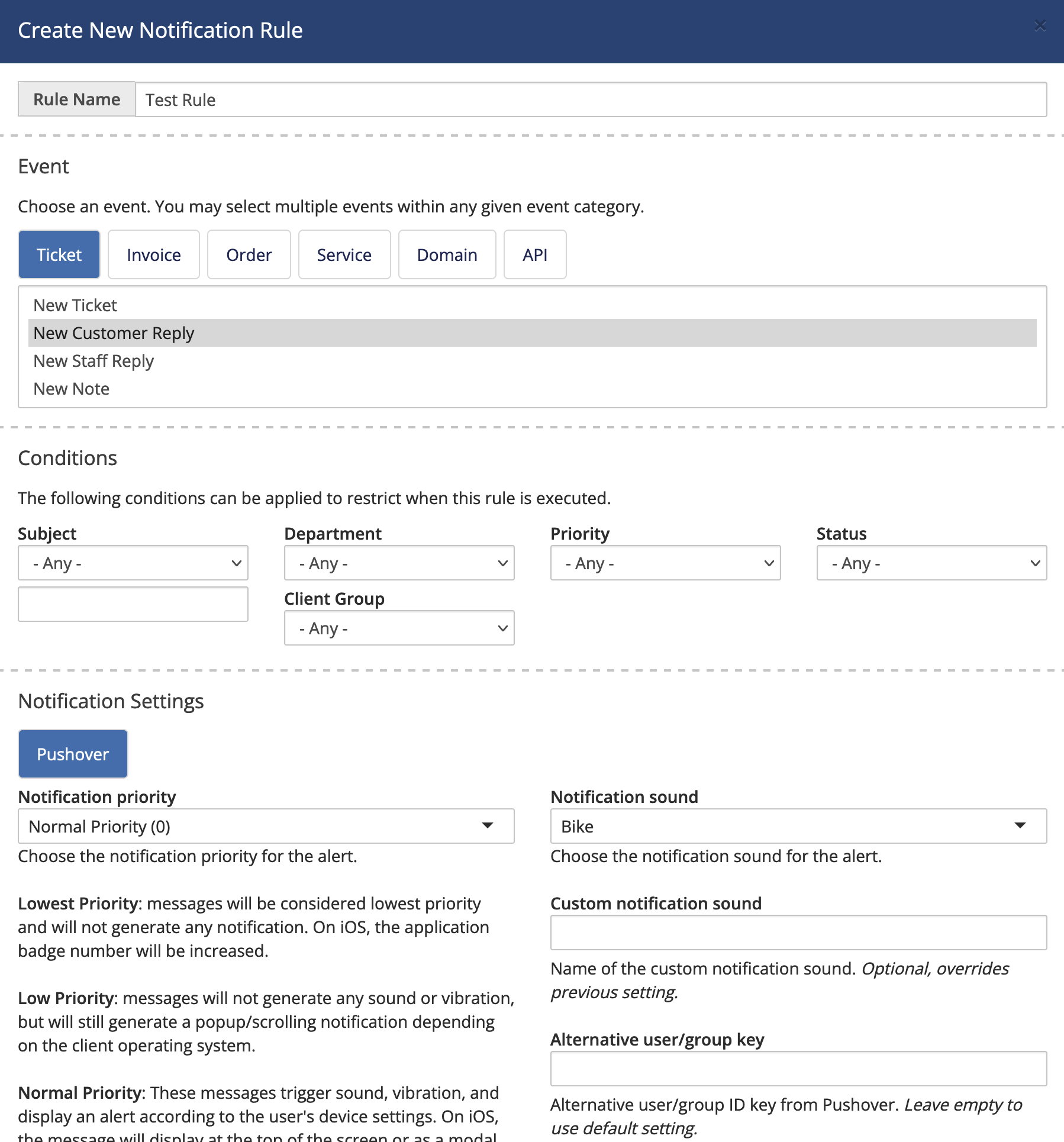Open the Department condition dropdown

(x=399, y=563)
